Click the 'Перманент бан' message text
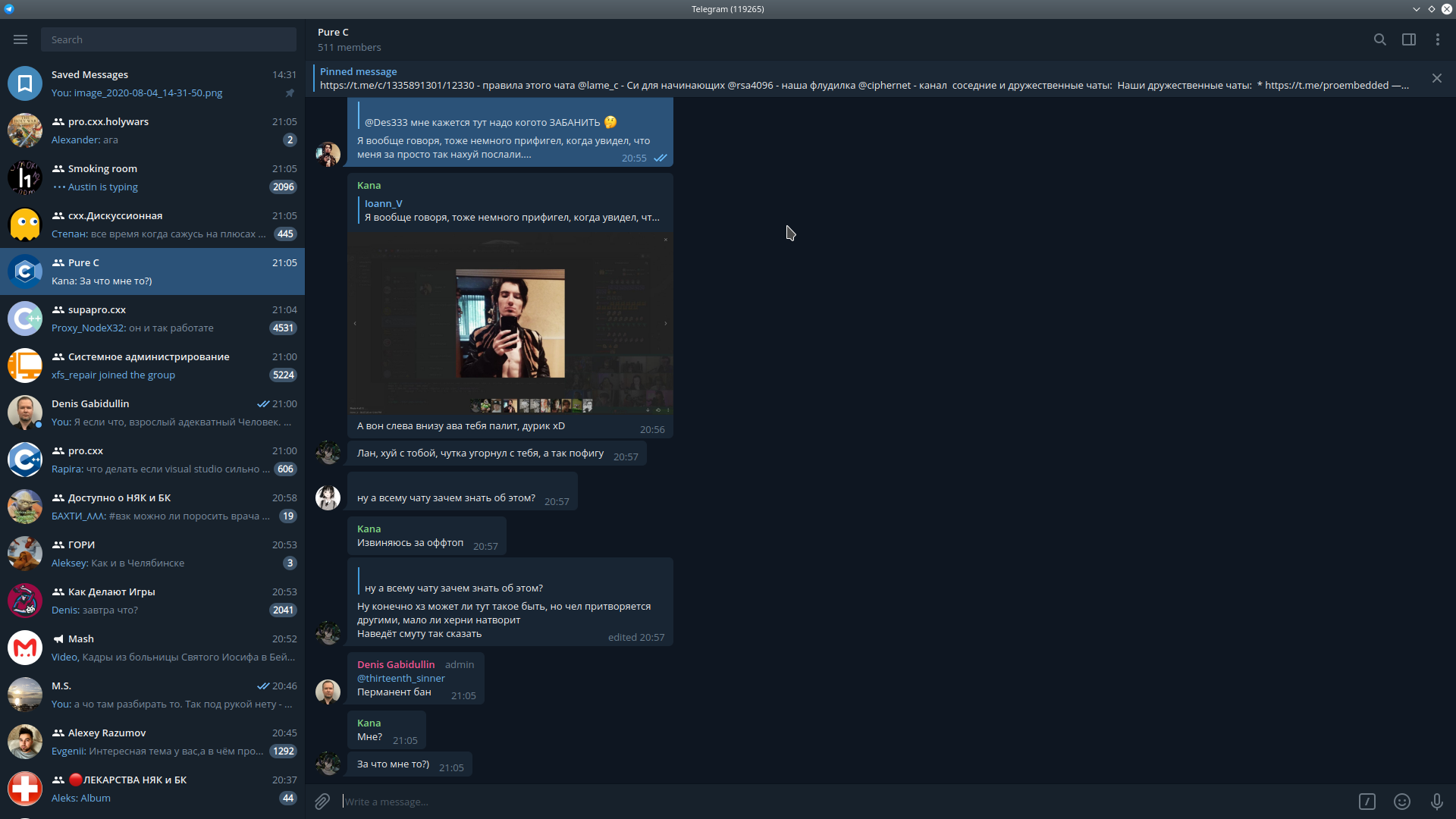This screenshot has height=819, width=1456. (x=394, y=692)
